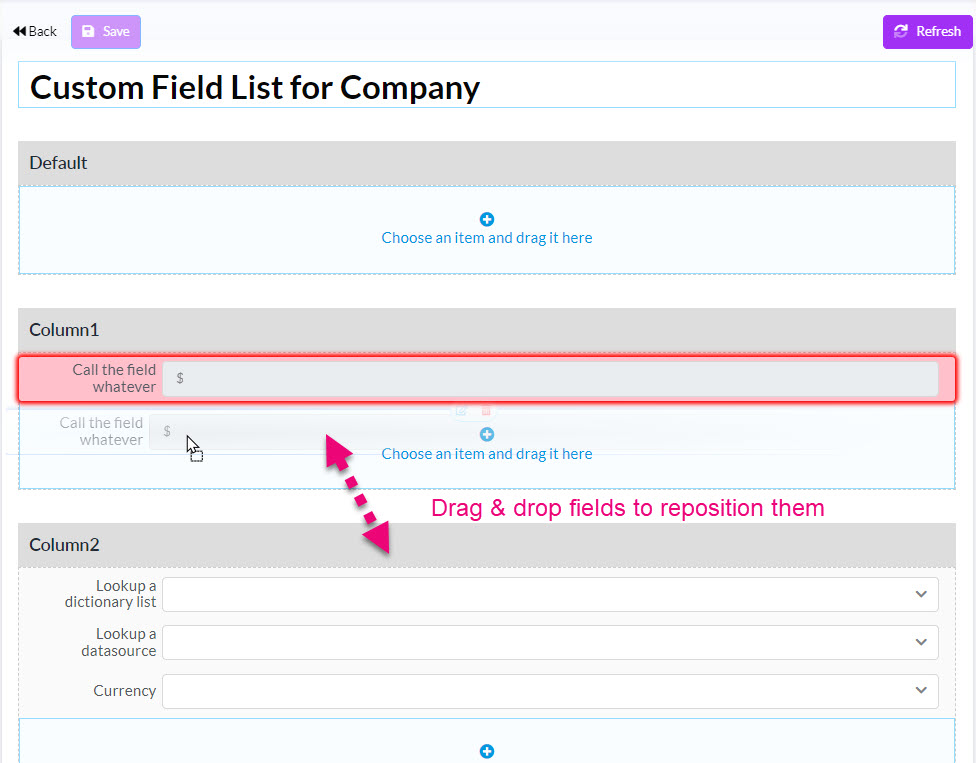Click the faded red trash delete icon

(486, 411)
